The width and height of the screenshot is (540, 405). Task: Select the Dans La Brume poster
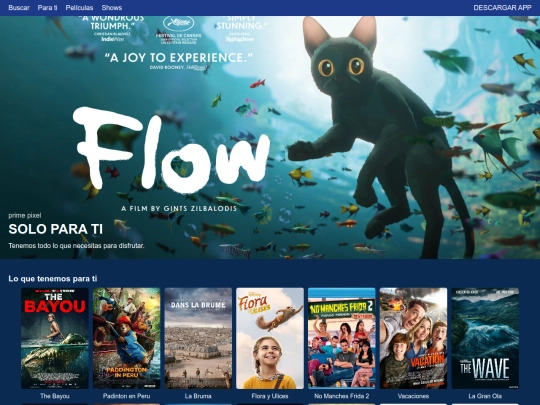click(198, 338)
